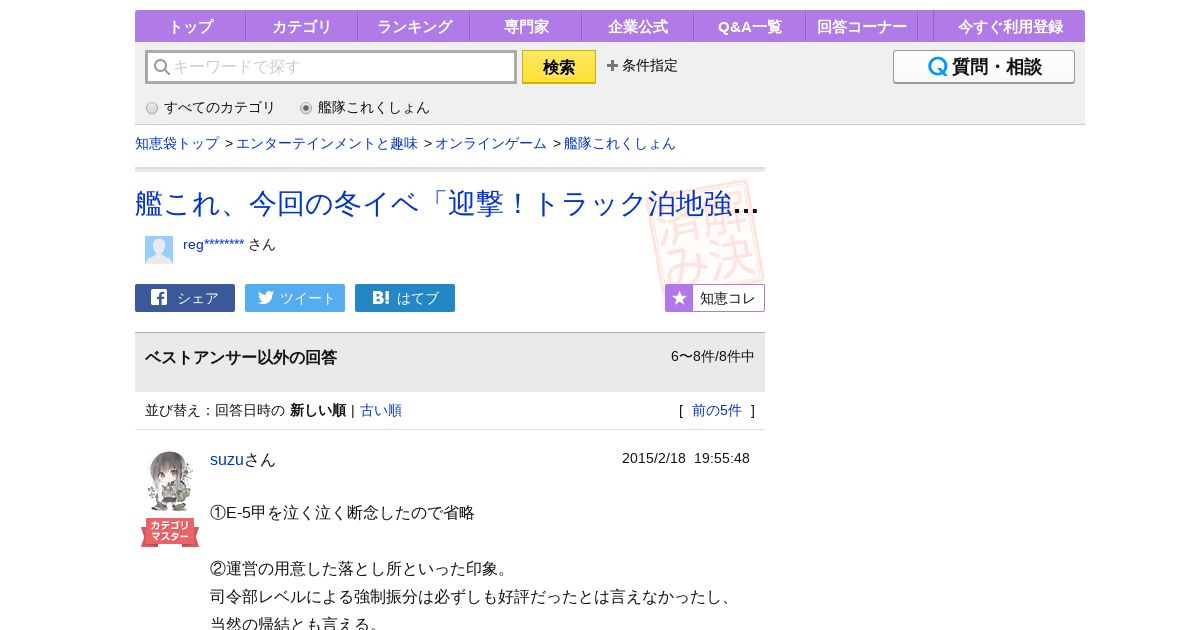Switch to the ランキング tab
The height and width of the screenshot is (630, 1200).
coord(414,26)
